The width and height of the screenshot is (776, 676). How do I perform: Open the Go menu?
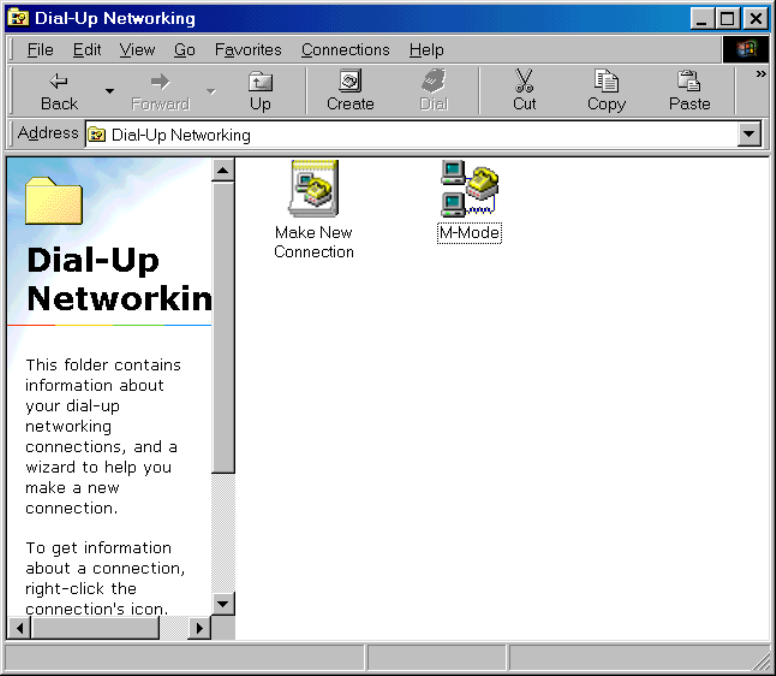(x=184, y=50)
